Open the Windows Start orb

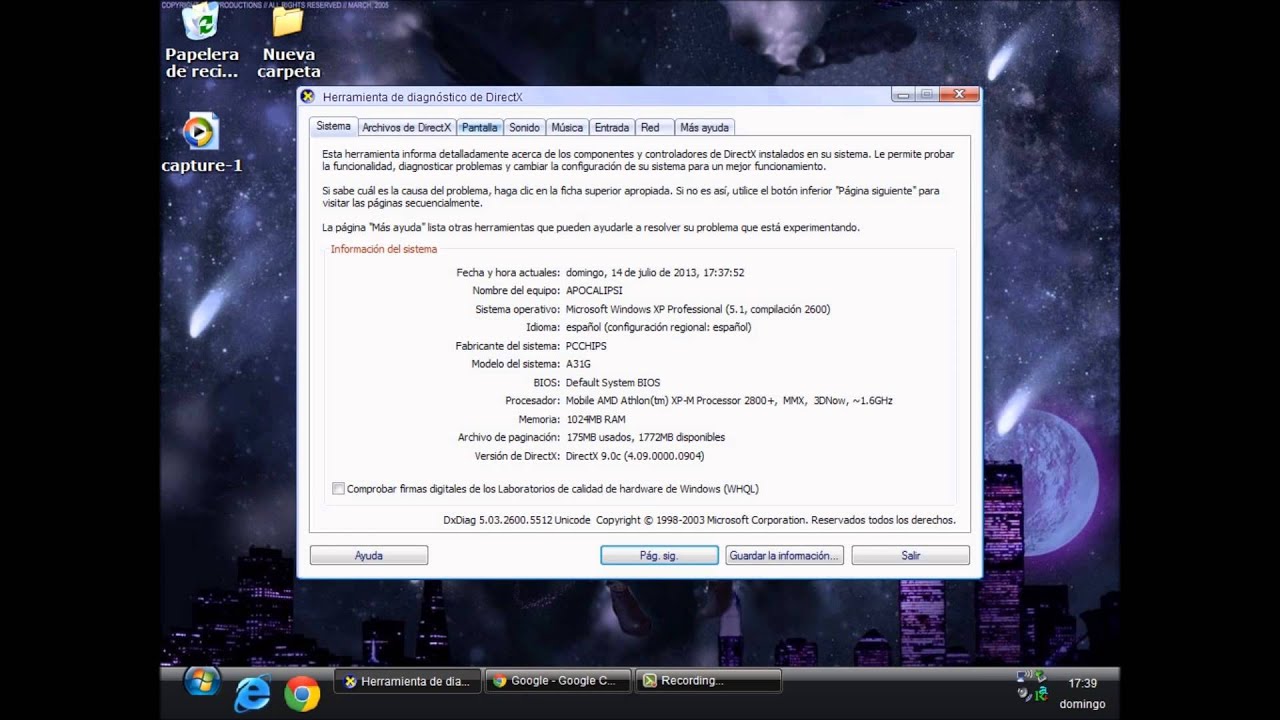(x=202, y=681)
